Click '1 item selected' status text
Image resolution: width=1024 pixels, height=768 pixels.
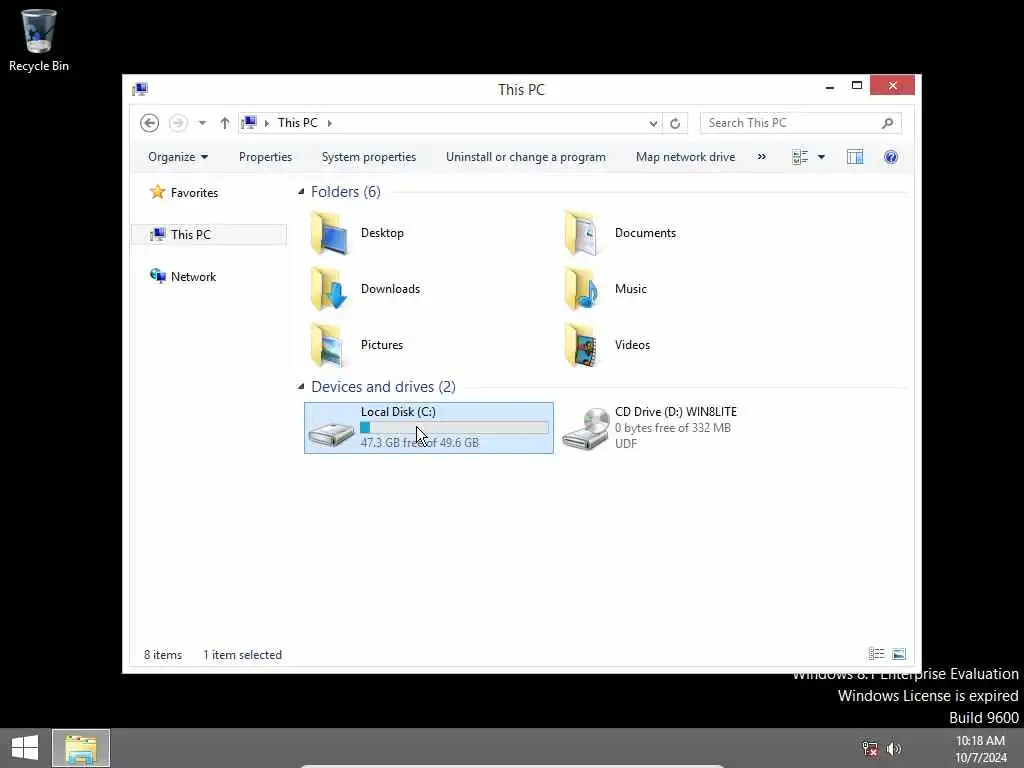pos(242,655)
